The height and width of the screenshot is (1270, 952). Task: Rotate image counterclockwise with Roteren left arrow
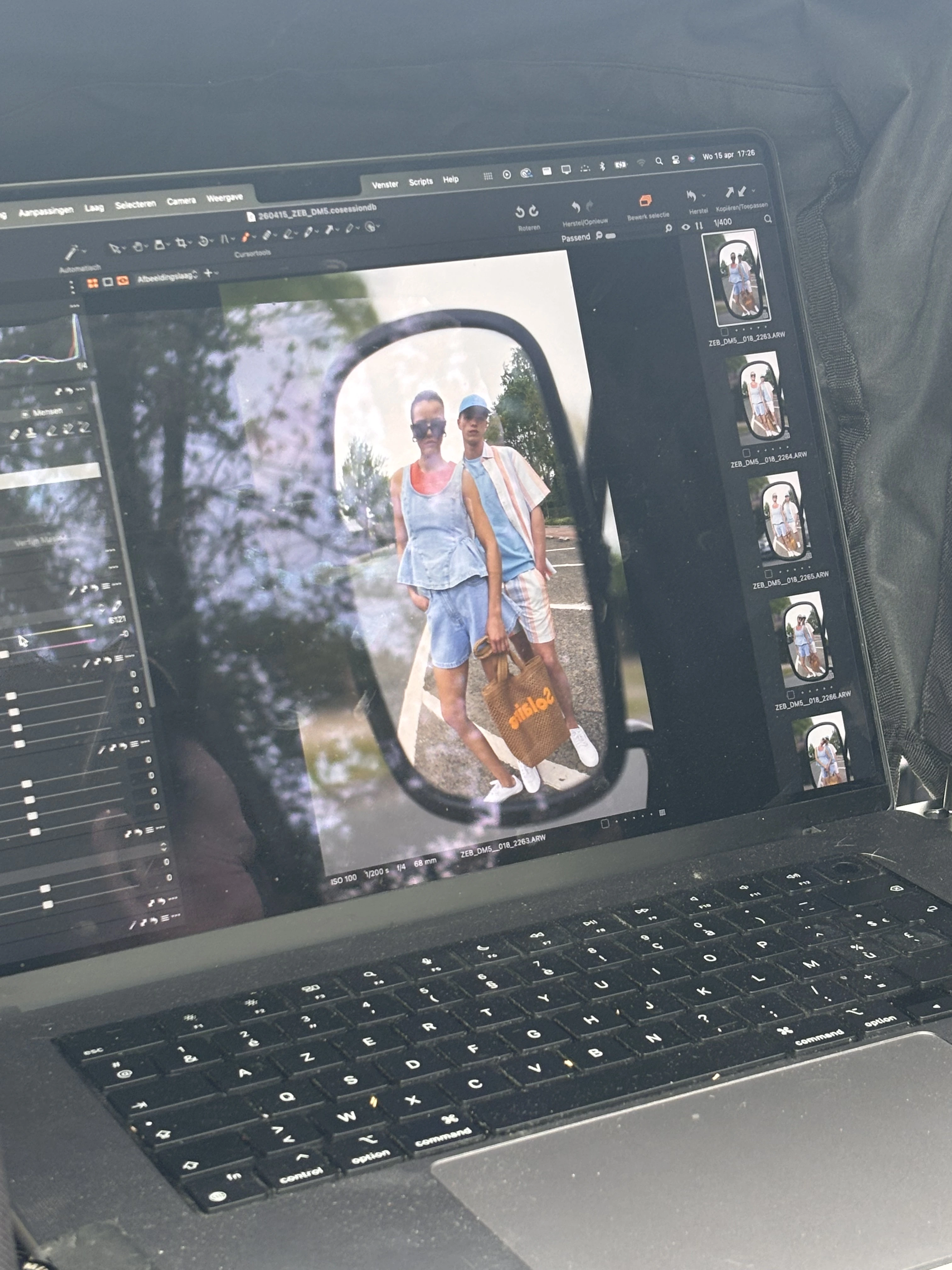click(x=520, y=212)
